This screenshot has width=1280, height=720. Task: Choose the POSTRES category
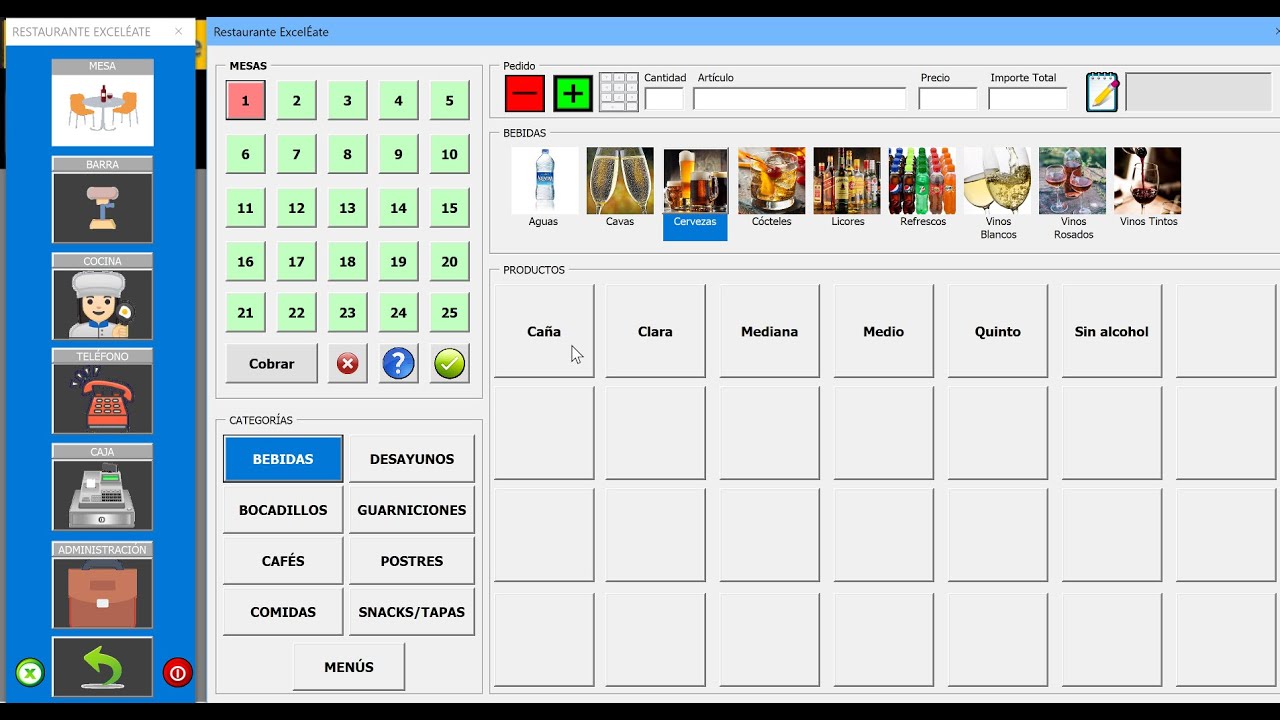pos(412,561)
